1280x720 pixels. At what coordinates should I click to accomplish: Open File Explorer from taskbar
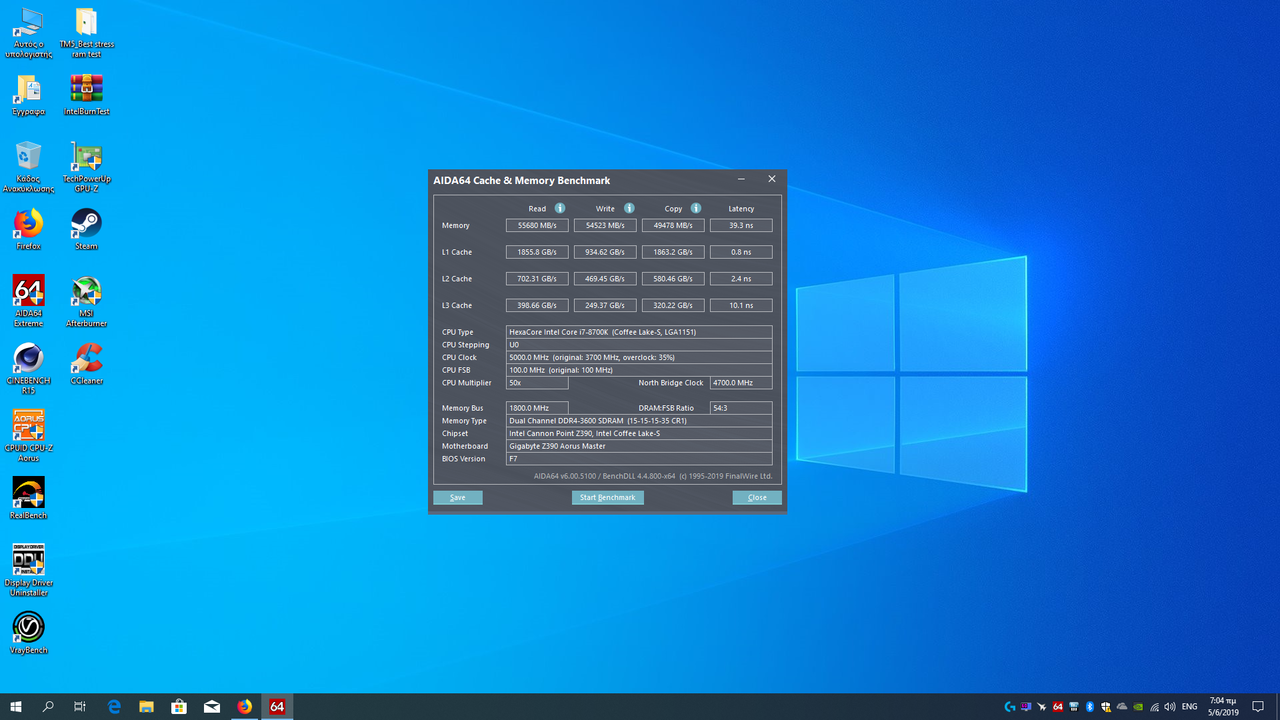146,707
